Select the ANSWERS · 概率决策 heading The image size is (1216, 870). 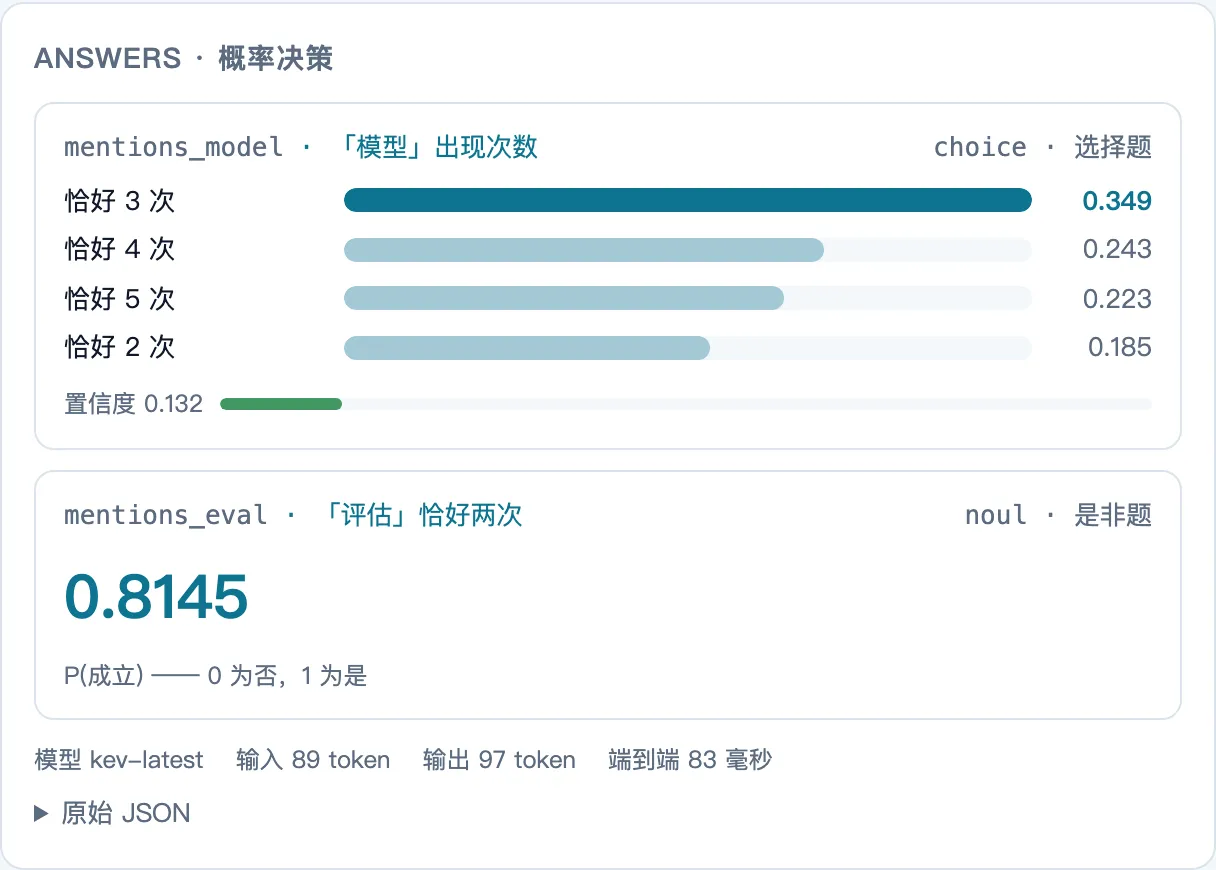(x=183, y=58)
